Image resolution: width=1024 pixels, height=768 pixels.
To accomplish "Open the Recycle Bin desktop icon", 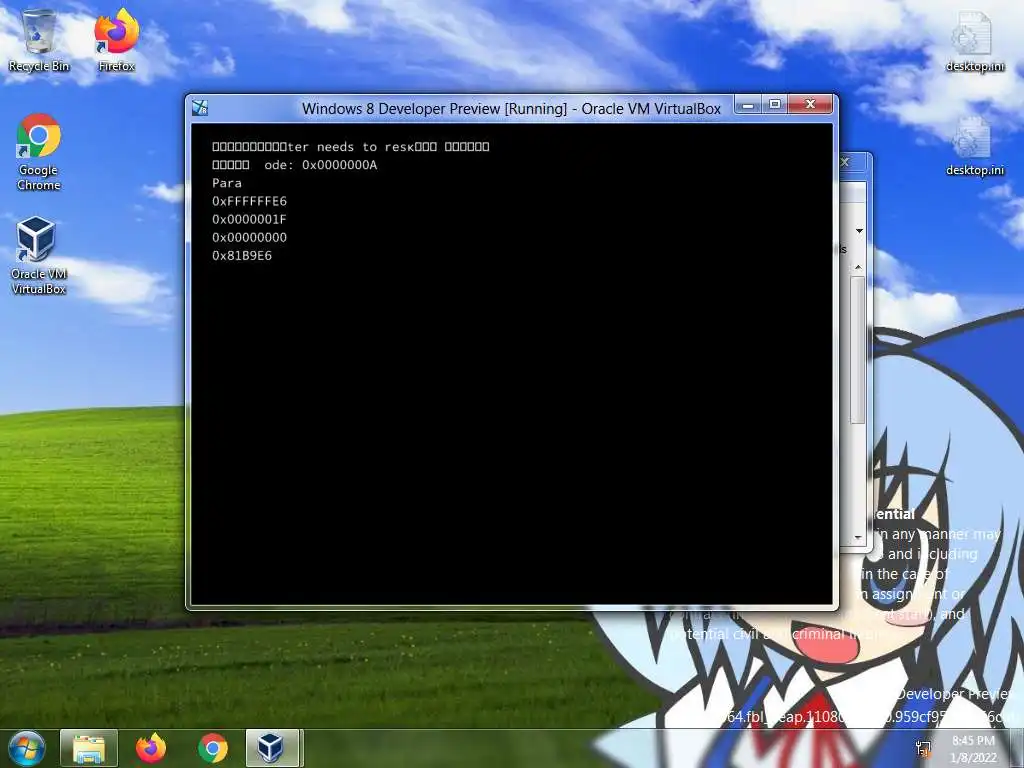I will pyautogui.click(x=39, y=40).
